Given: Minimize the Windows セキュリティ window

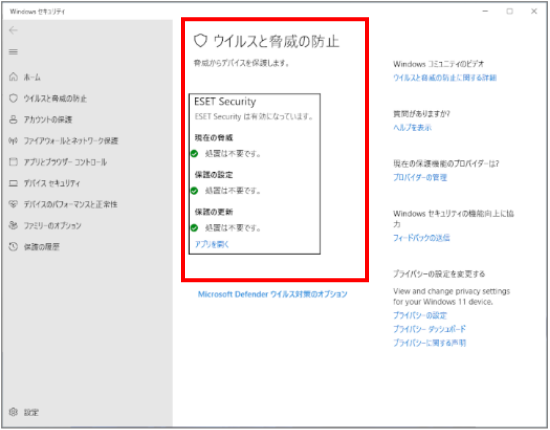Looking at the screenshot, I should tap(485, 11).
